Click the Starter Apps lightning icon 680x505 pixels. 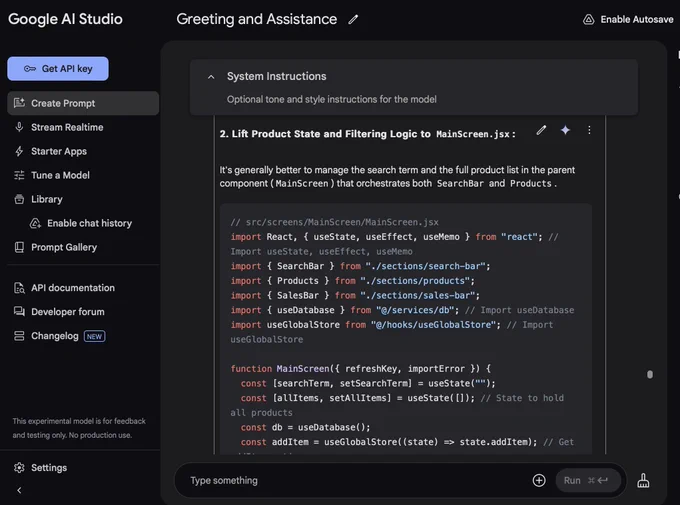19,151
